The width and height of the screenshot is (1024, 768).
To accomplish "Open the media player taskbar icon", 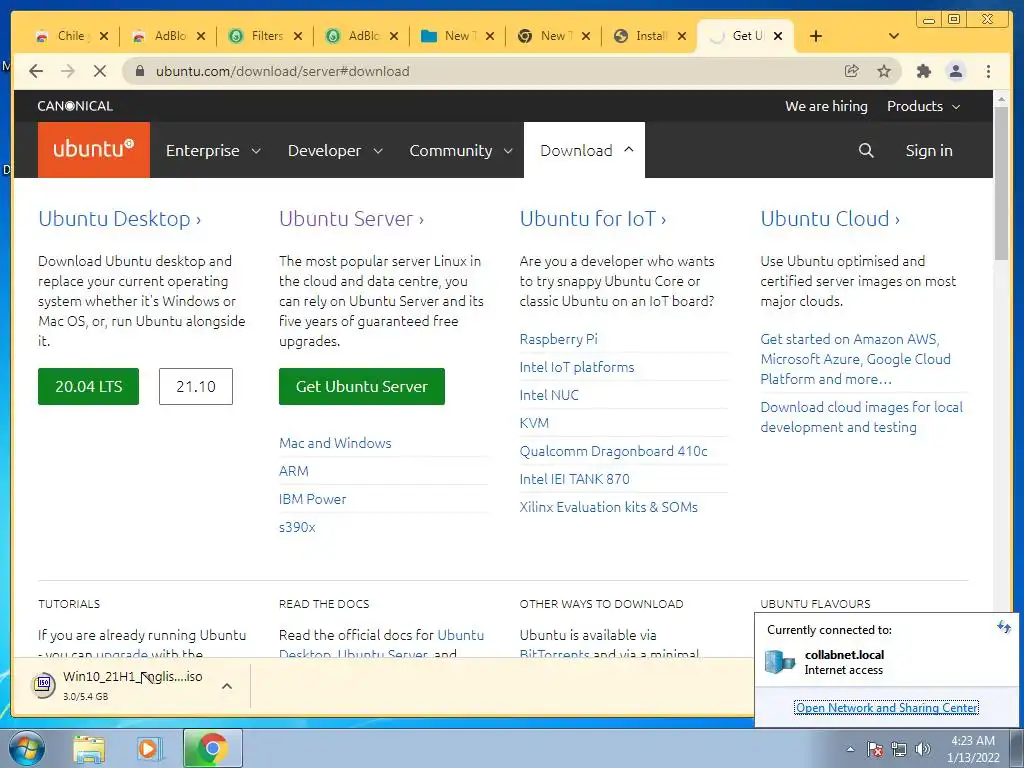I will click(148, 749).
